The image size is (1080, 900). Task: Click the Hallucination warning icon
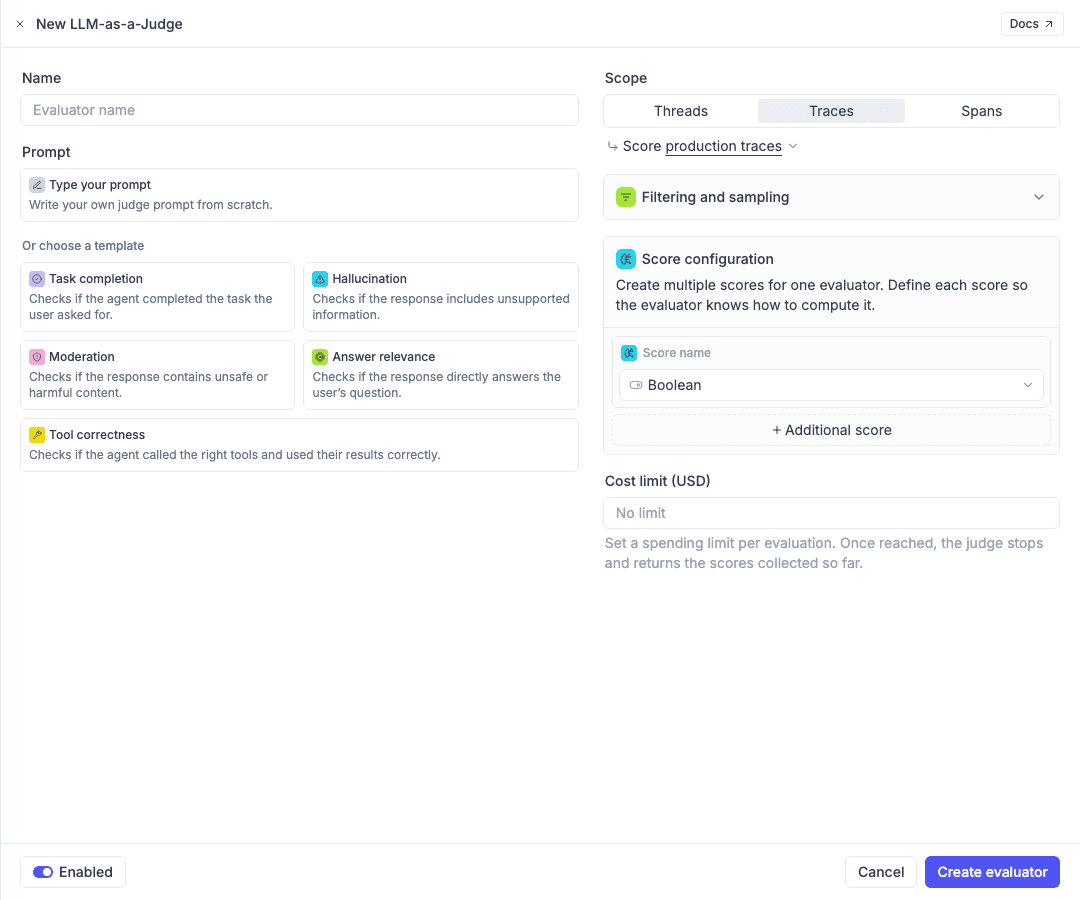pyautogui.click(x=320, y=279)
